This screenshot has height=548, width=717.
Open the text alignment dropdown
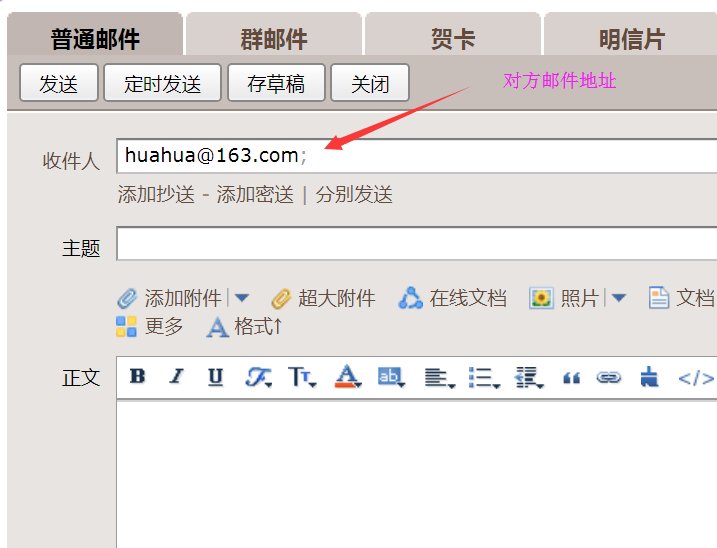[x=439, y=378]
